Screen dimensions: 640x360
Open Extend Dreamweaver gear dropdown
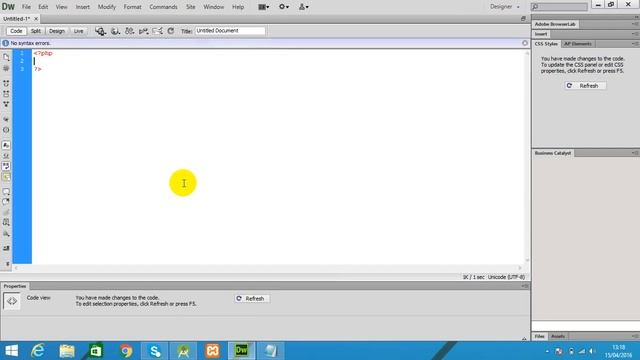(x=284, y=7)
